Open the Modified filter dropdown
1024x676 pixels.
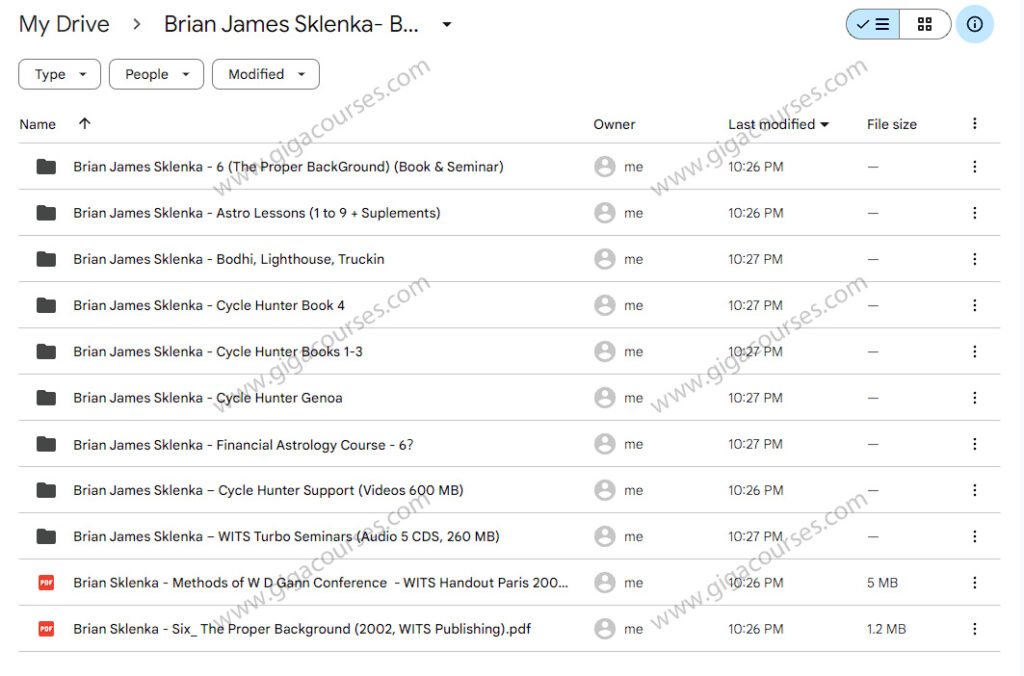[266, 74]
